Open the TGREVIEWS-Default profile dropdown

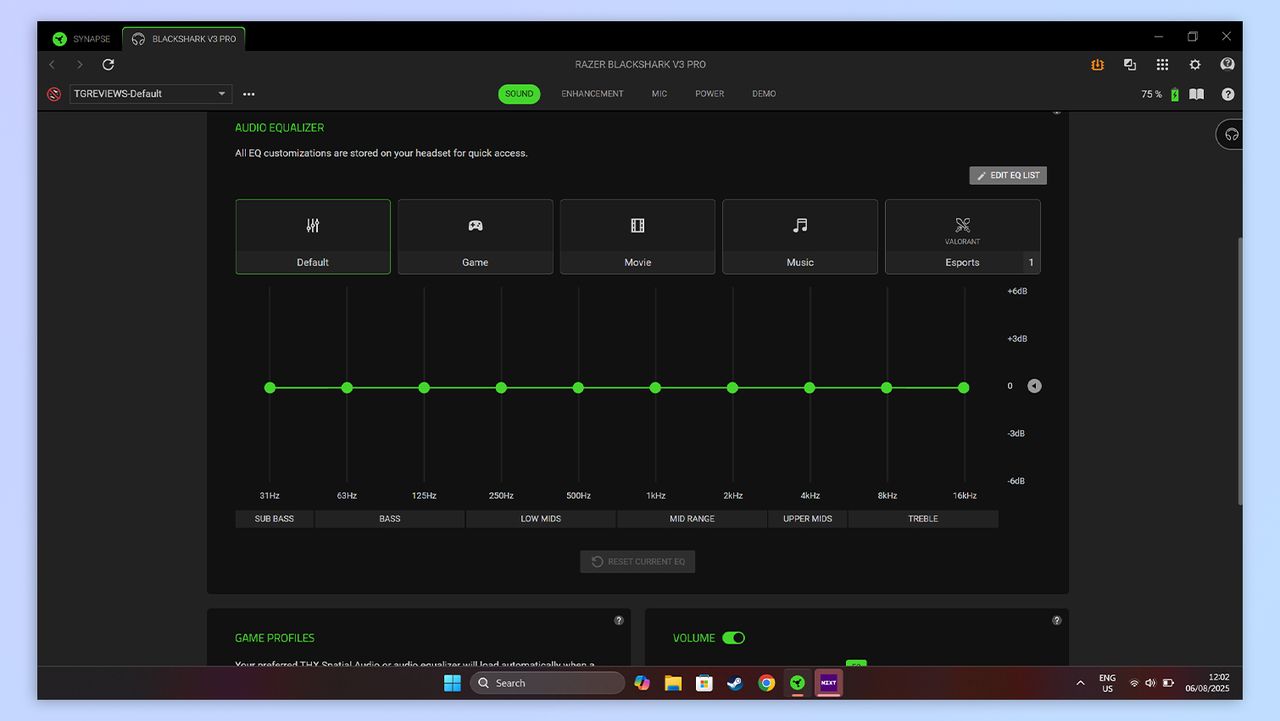pyautogui.click(x=150, y=94)
